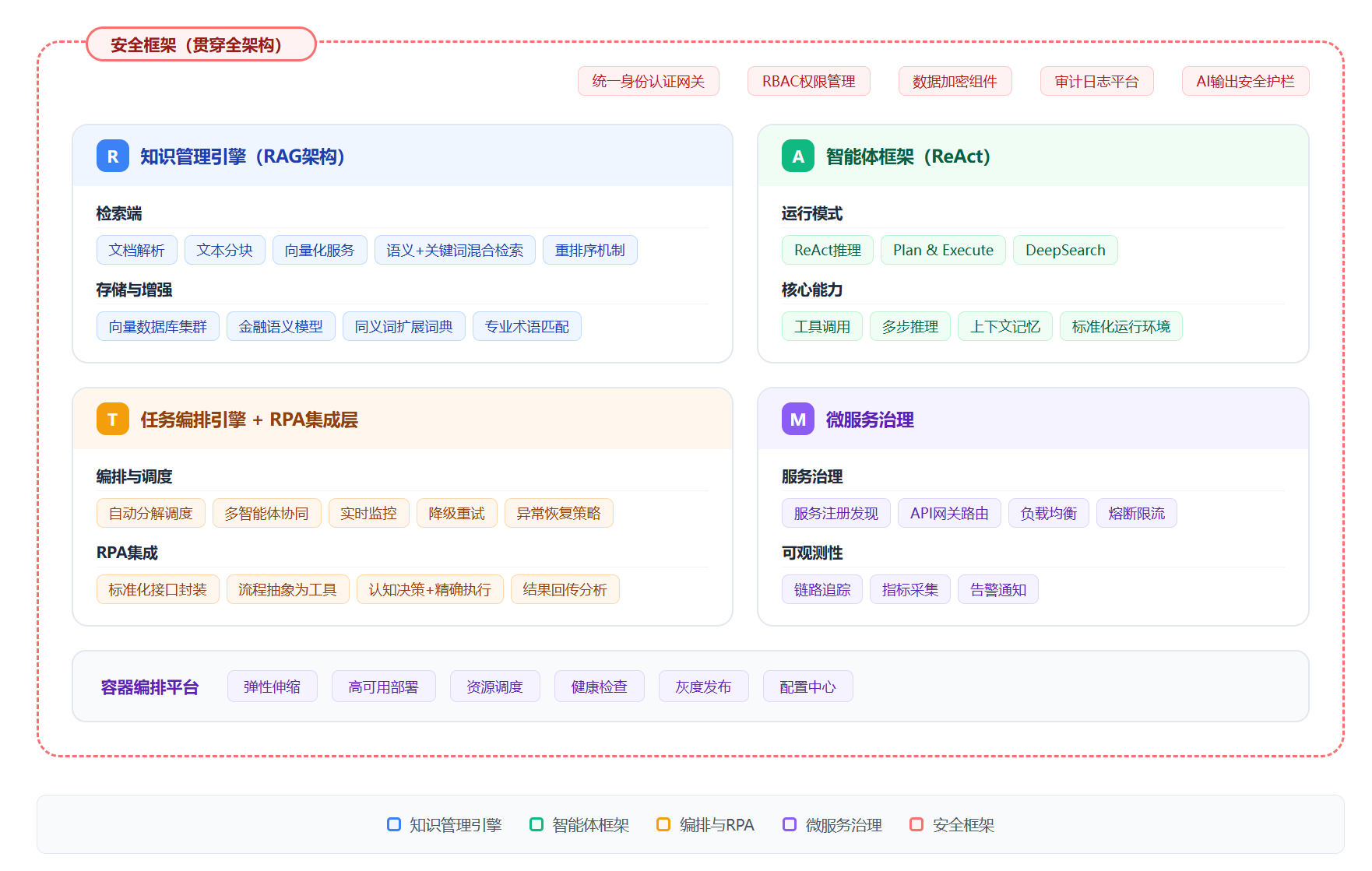Select the 重排序机制 chip
The width and height of the screenshot is (1372, 871).
(x=590, y=250)
